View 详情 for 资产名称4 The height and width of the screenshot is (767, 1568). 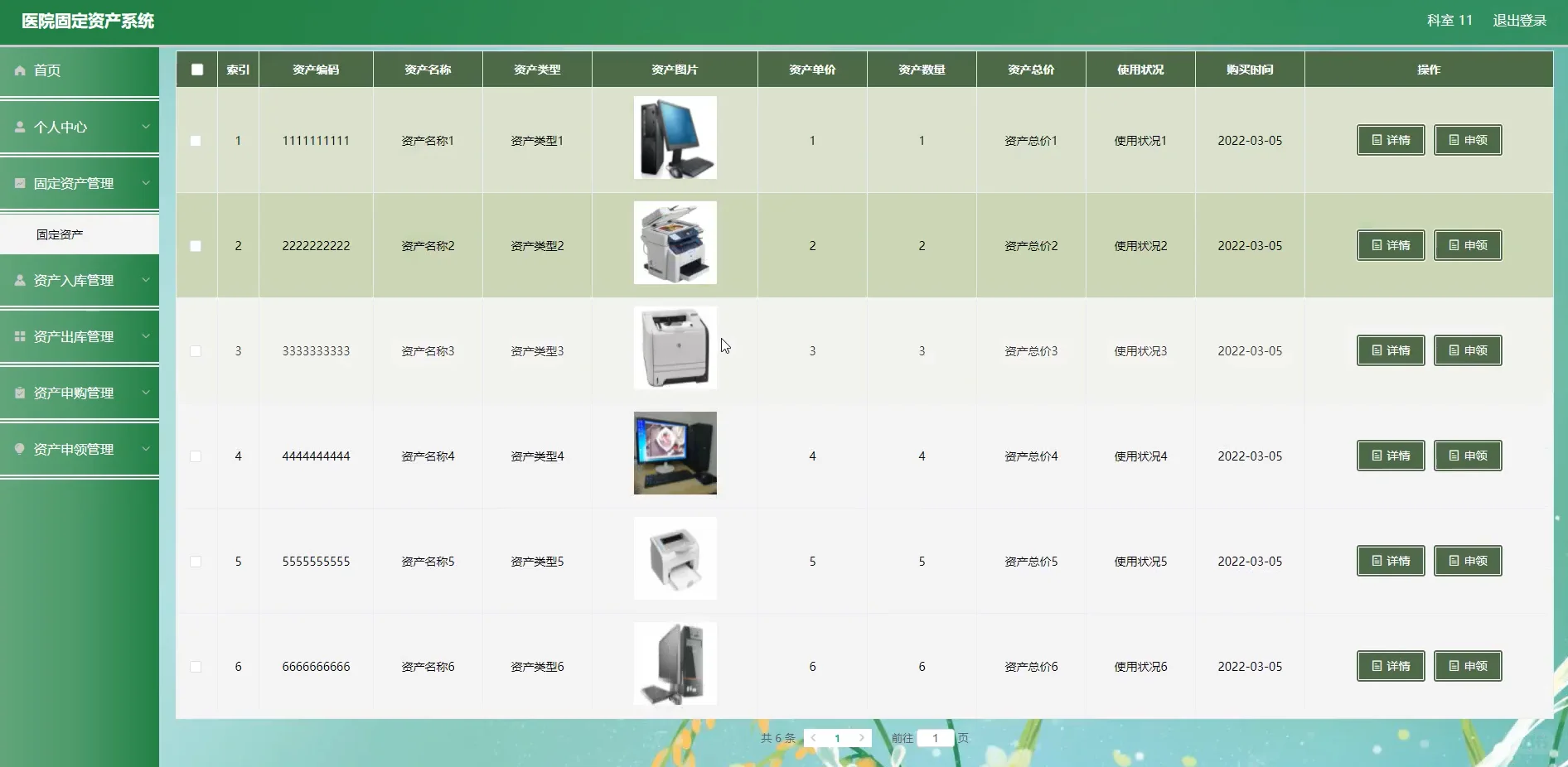tap(1391, 456)
